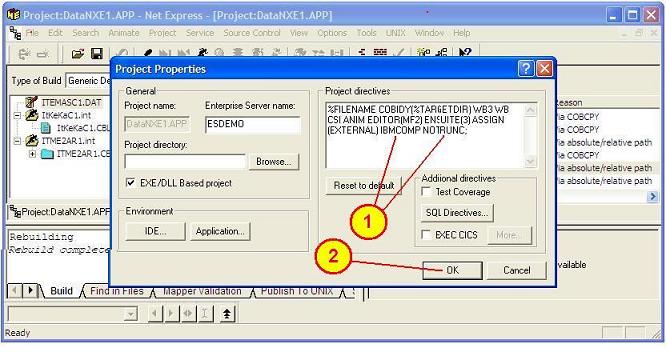Click the Open project folder toolbar icon
Screen dimensions: 666x360
[x=77, y=54]
